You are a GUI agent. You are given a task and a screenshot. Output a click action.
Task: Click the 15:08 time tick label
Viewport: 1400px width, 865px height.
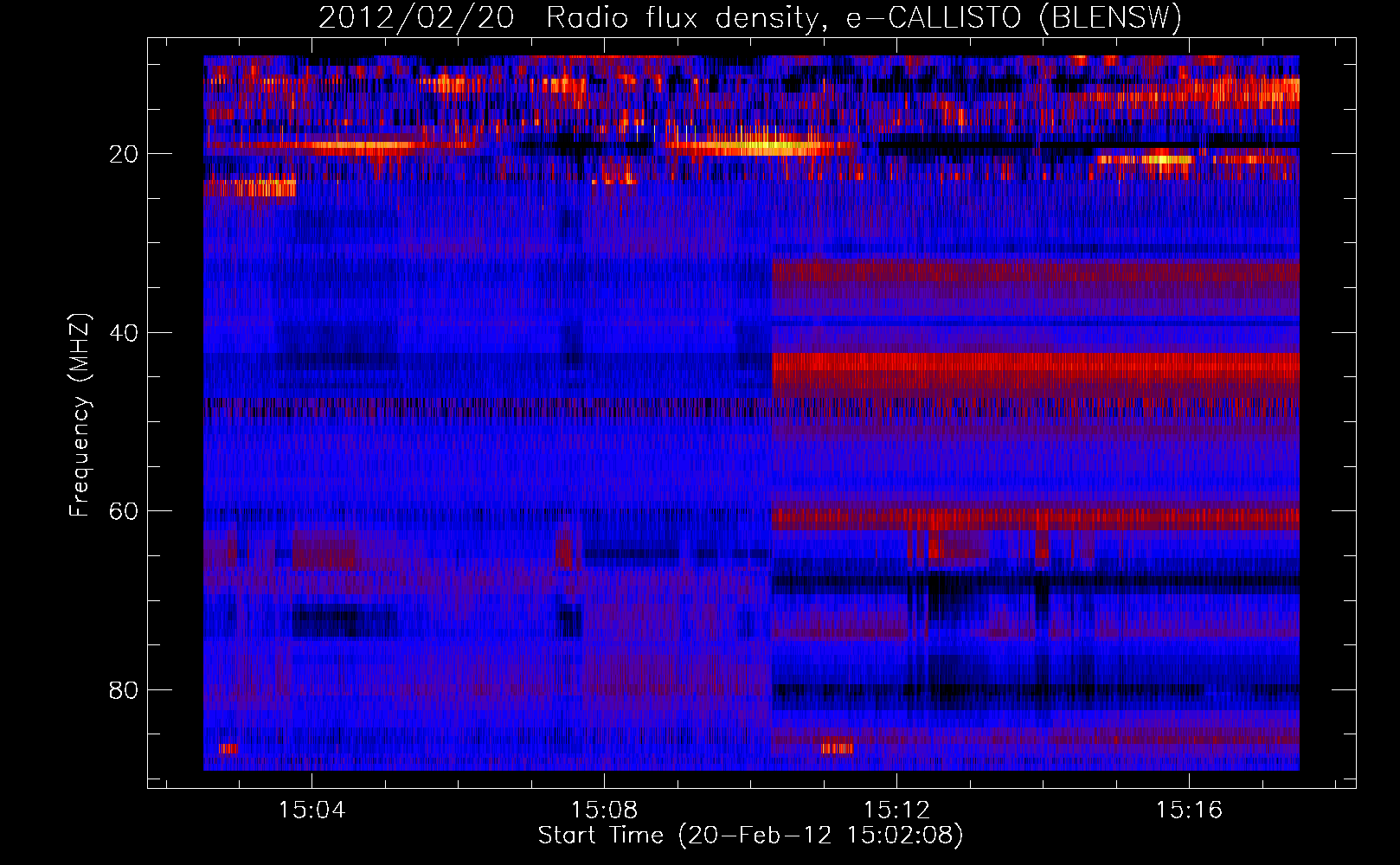[x=604, y=811]
